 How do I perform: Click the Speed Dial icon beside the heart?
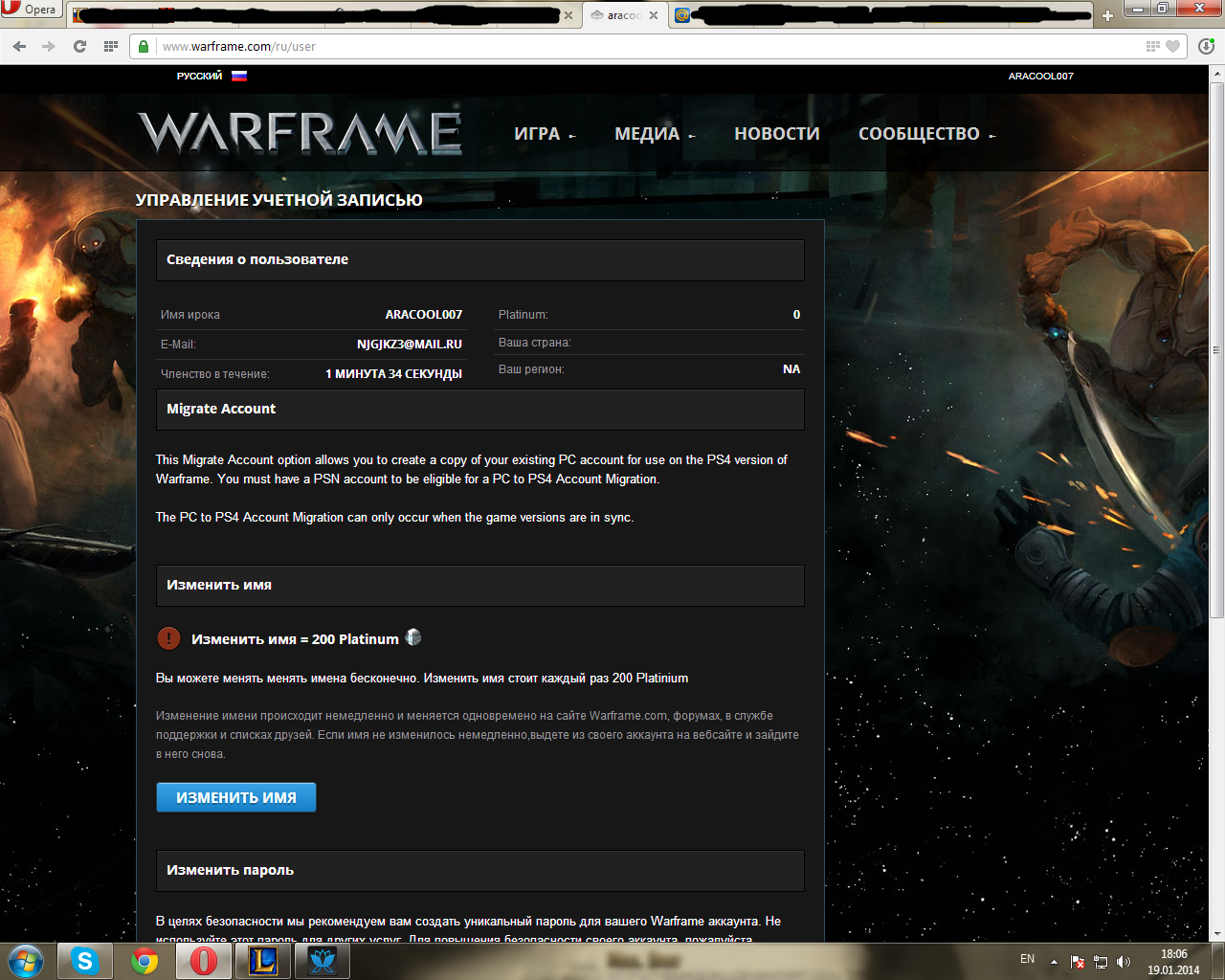click(x=1152, y=46)
